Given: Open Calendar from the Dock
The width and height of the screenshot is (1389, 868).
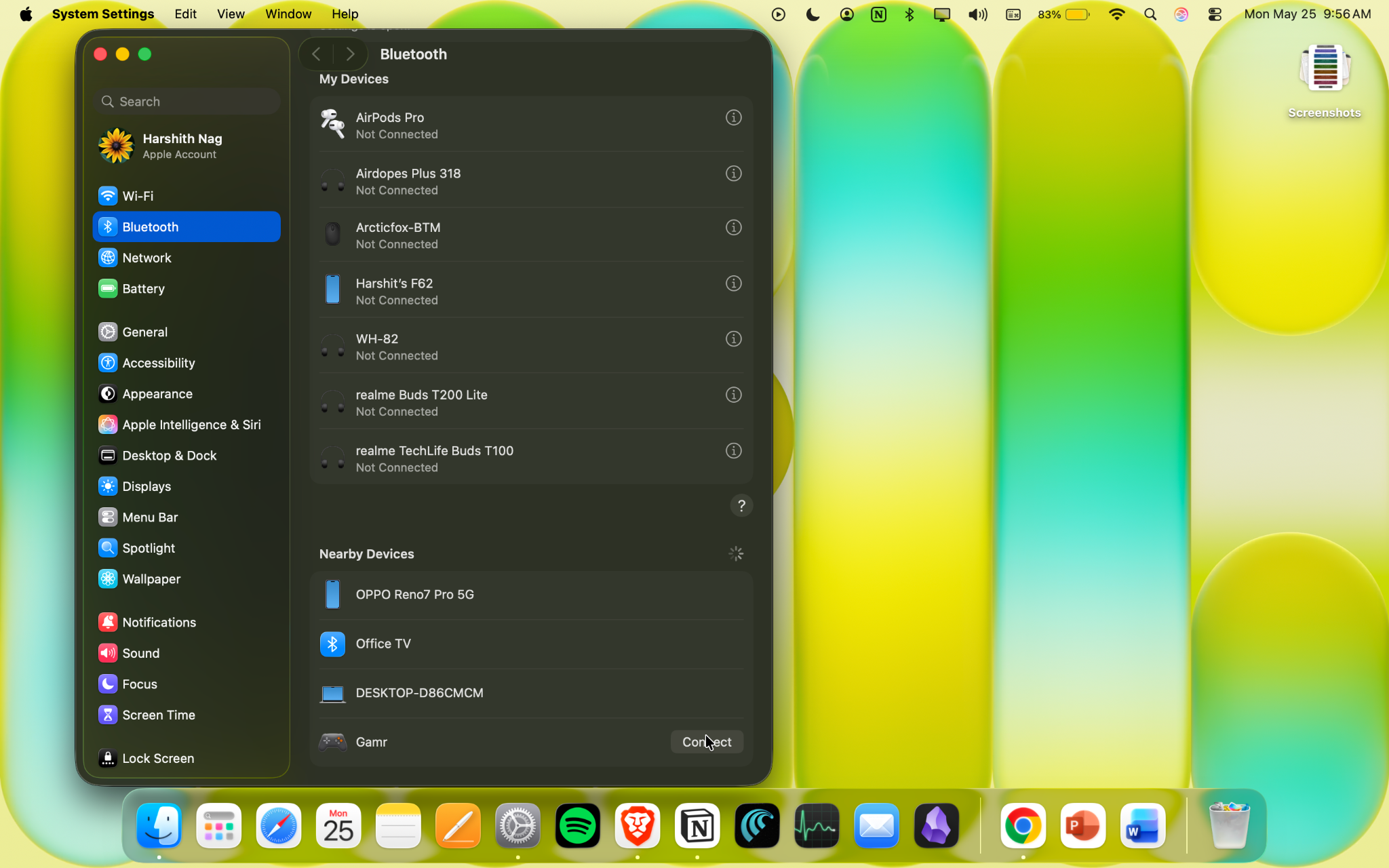Looking at the screenshot, I should coord(338,826).
